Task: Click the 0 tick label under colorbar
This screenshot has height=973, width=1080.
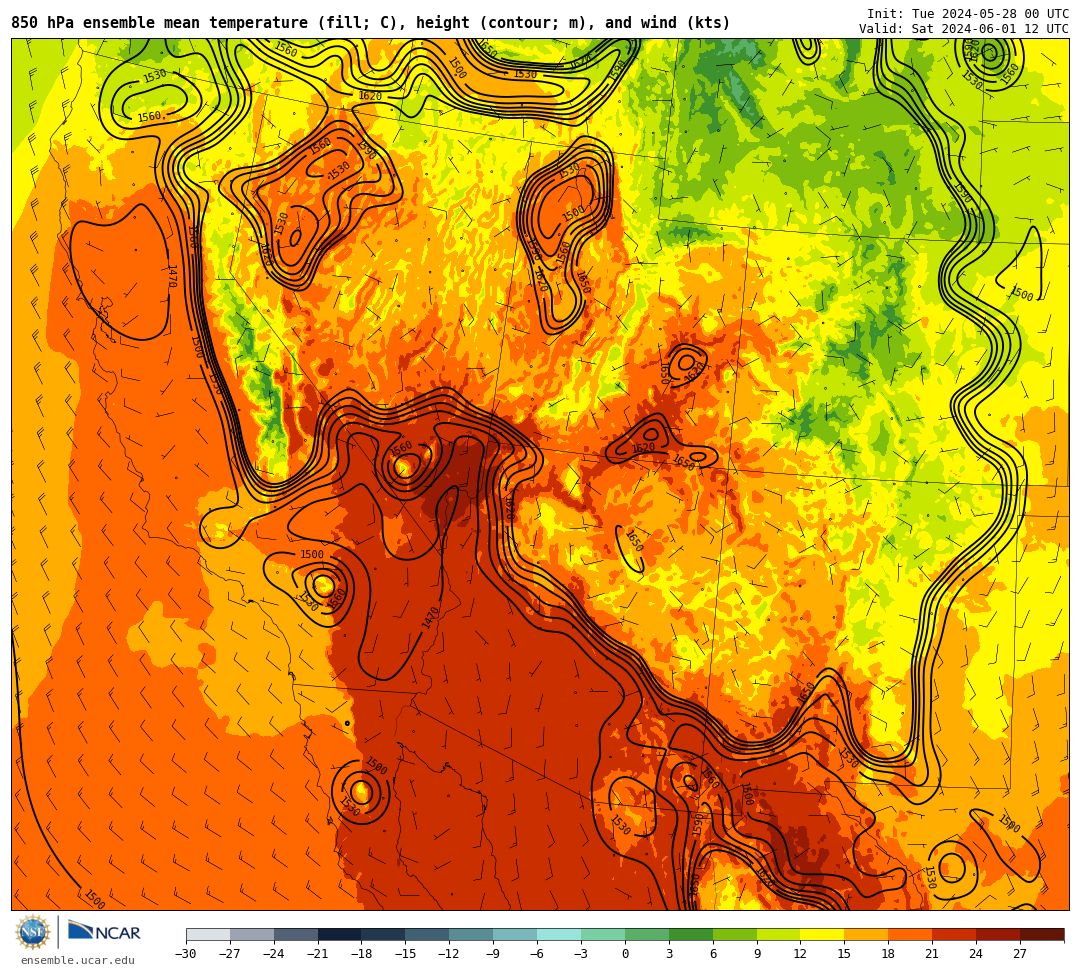Action: click(x=625, y=954)
